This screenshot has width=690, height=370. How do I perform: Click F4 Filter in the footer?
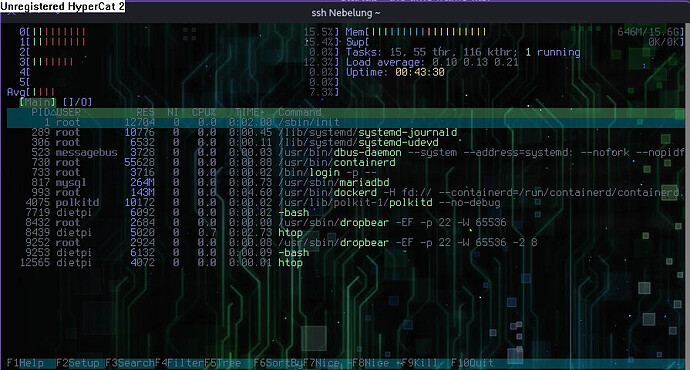[179, 363]
